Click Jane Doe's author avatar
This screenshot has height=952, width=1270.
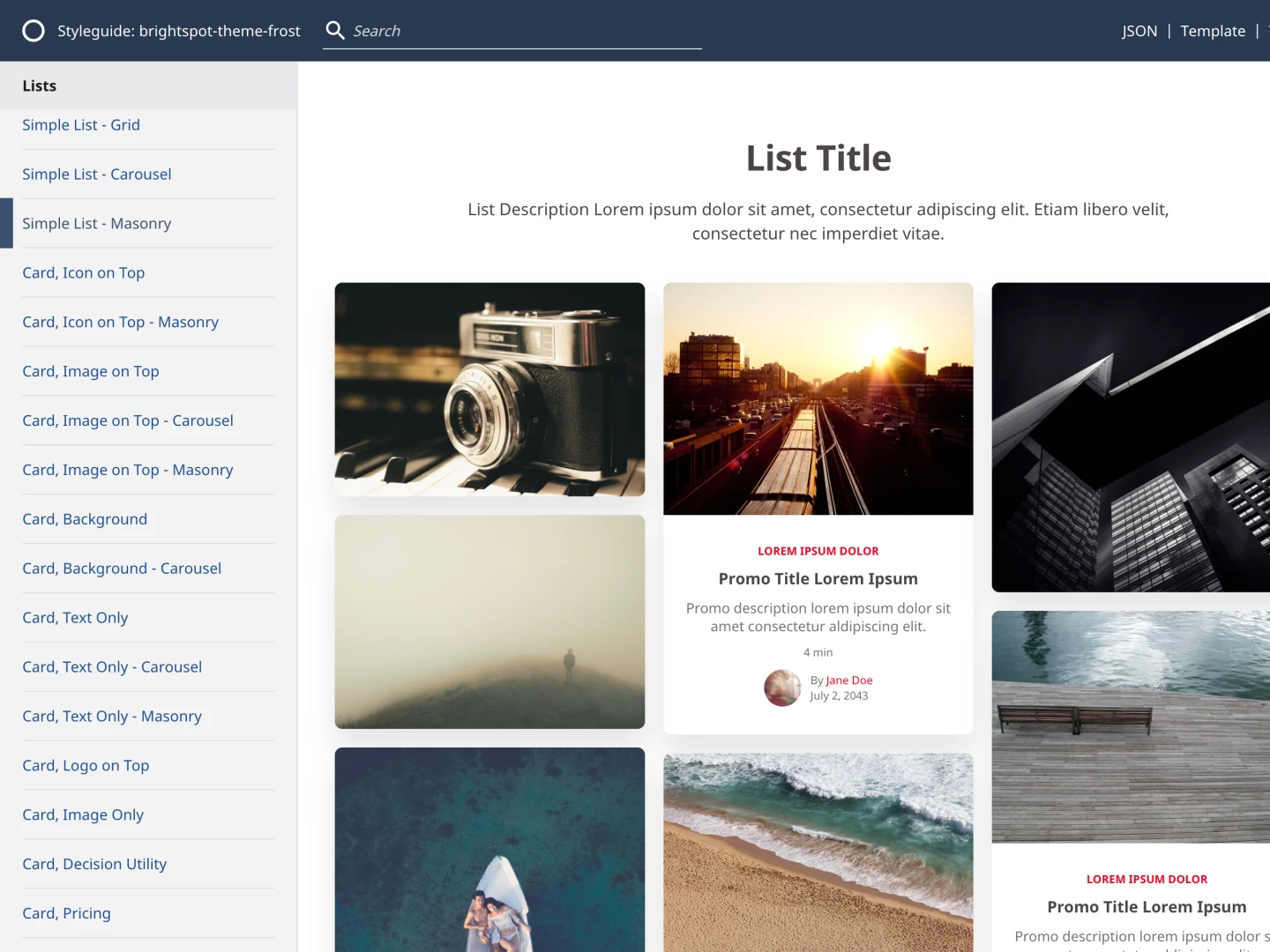point(782,688)
